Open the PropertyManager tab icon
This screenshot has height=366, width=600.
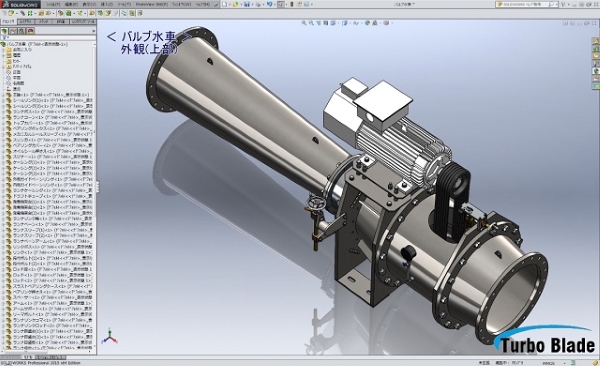[13, 31]
